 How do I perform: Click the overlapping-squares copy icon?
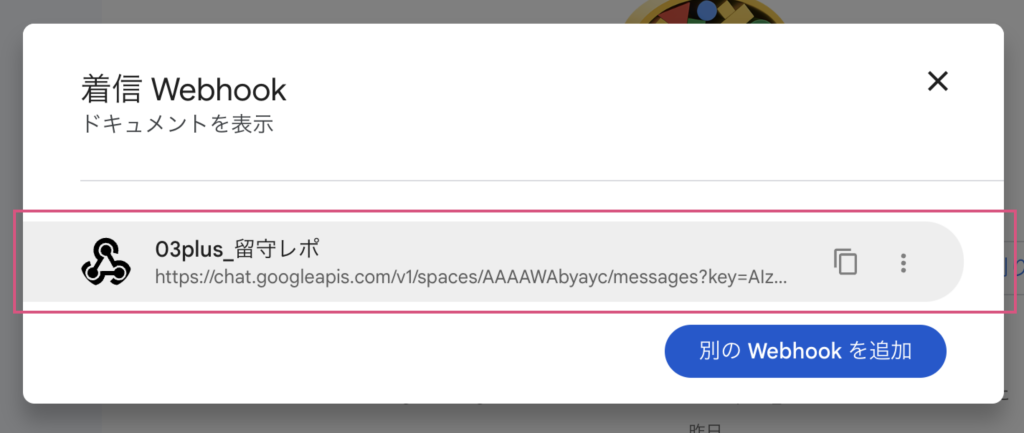845,262
